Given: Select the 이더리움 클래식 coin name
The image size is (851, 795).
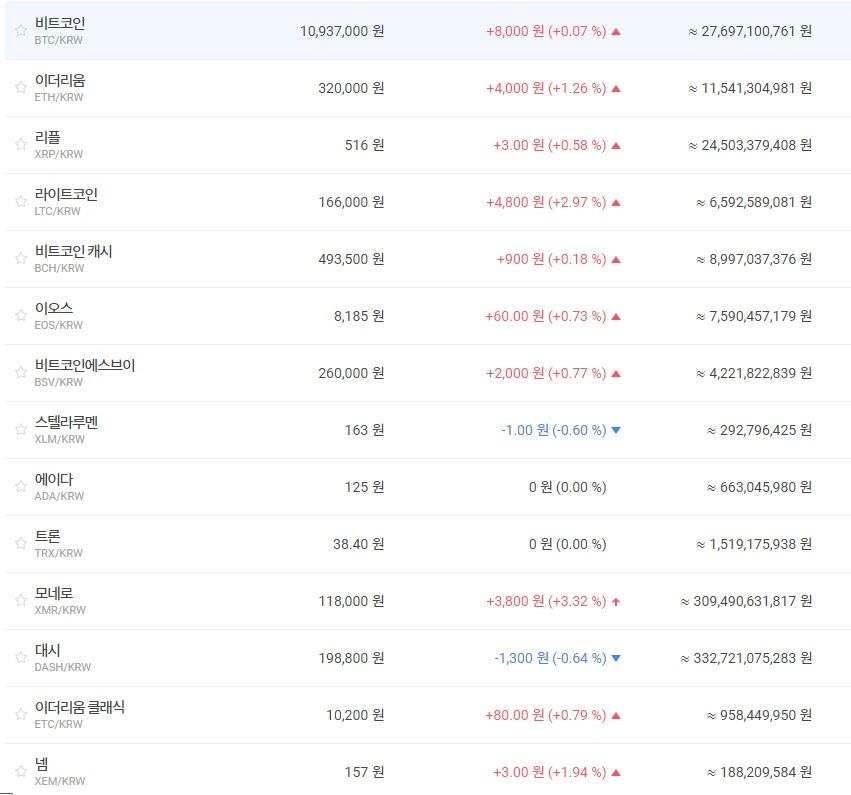Looking at the screenshot, I should pos(80,707).
